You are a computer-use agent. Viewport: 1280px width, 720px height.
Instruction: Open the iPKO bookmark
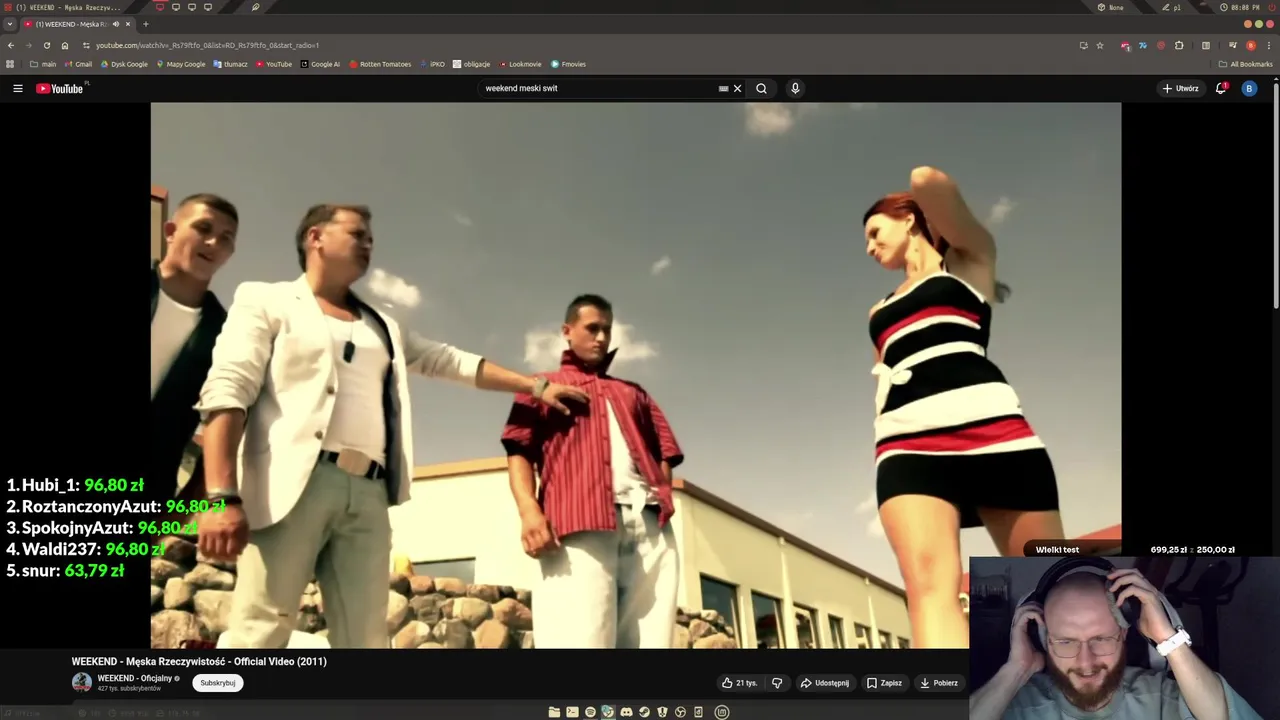(x=432, y=64)
